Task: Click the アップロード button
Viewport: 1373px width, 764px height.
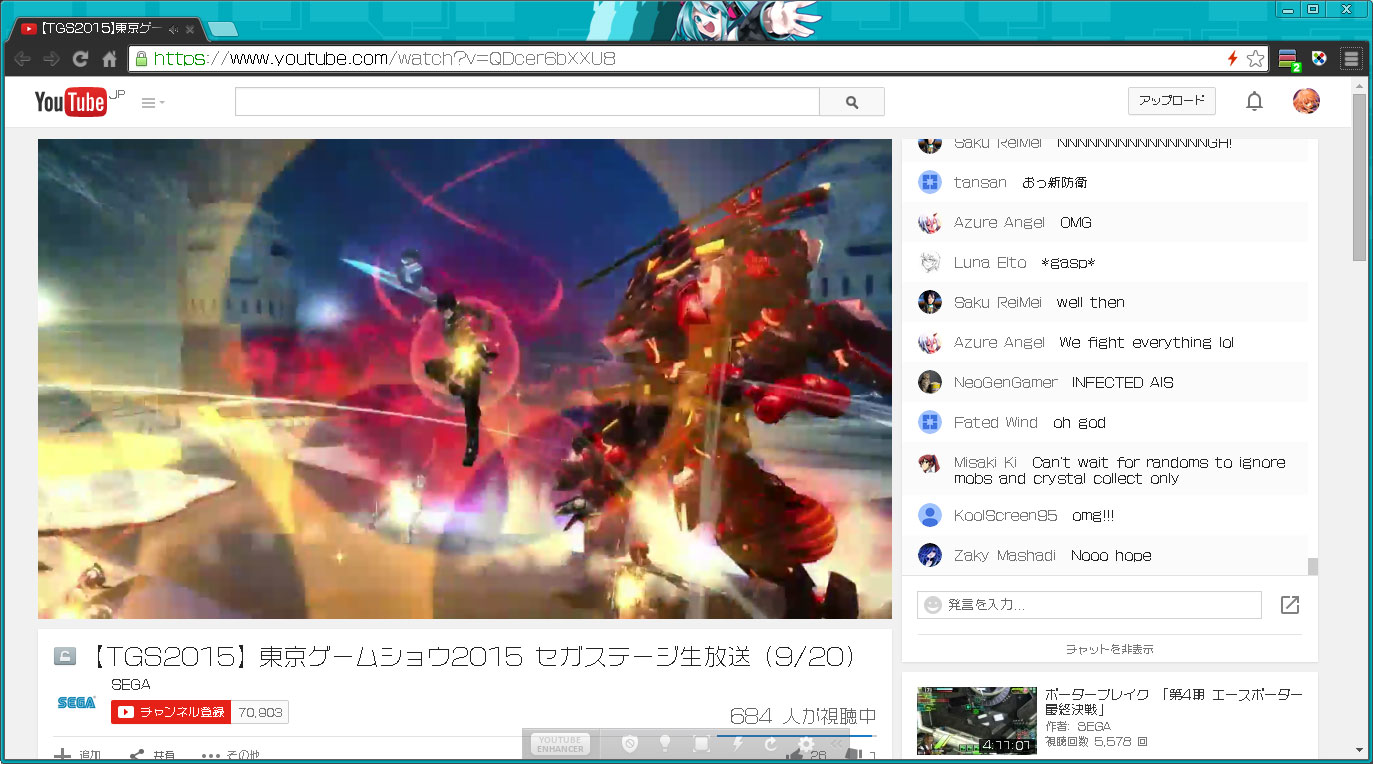Action: (x=1172, y=101)
